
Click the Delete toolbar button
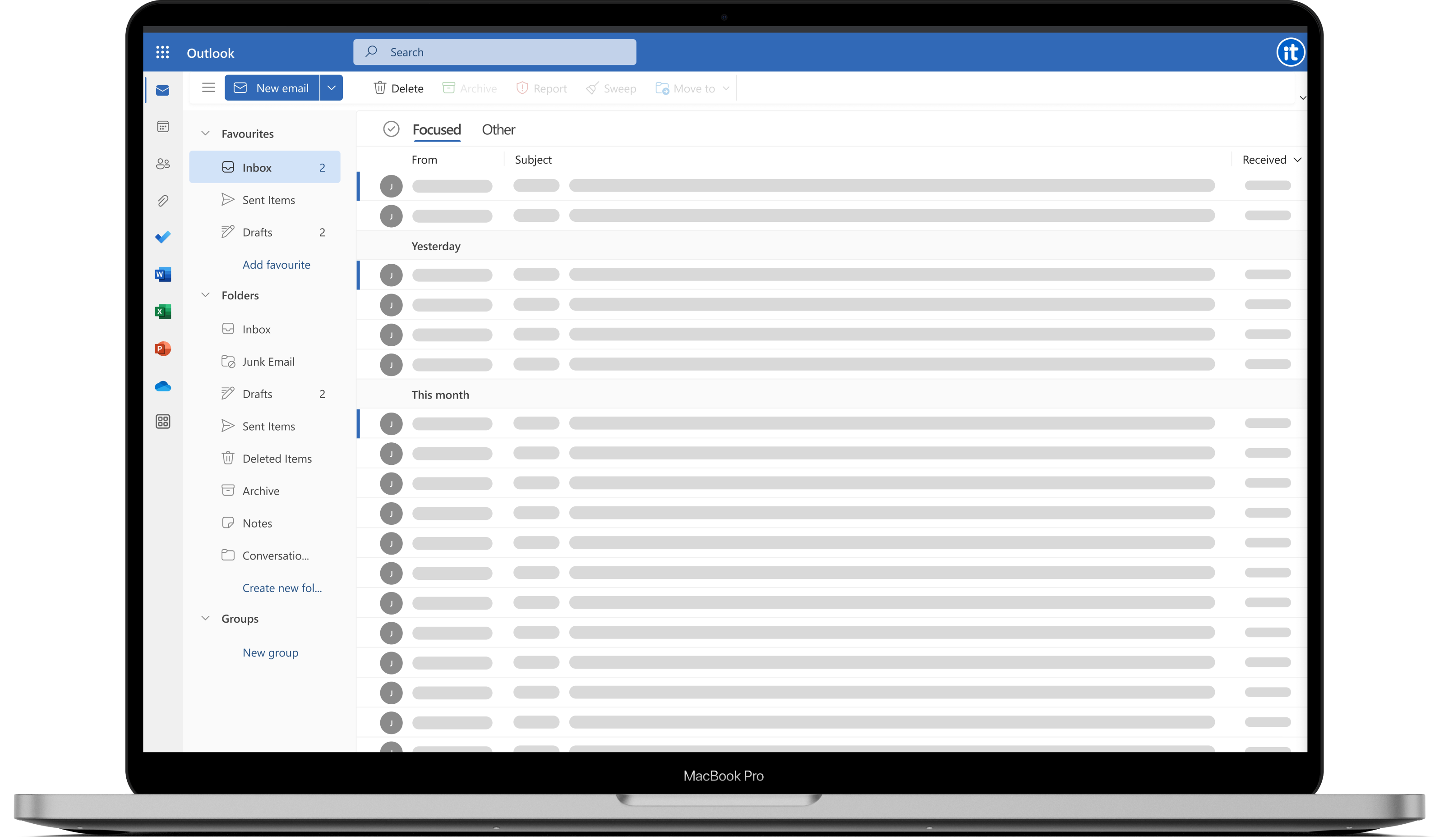tap(399, 88)
